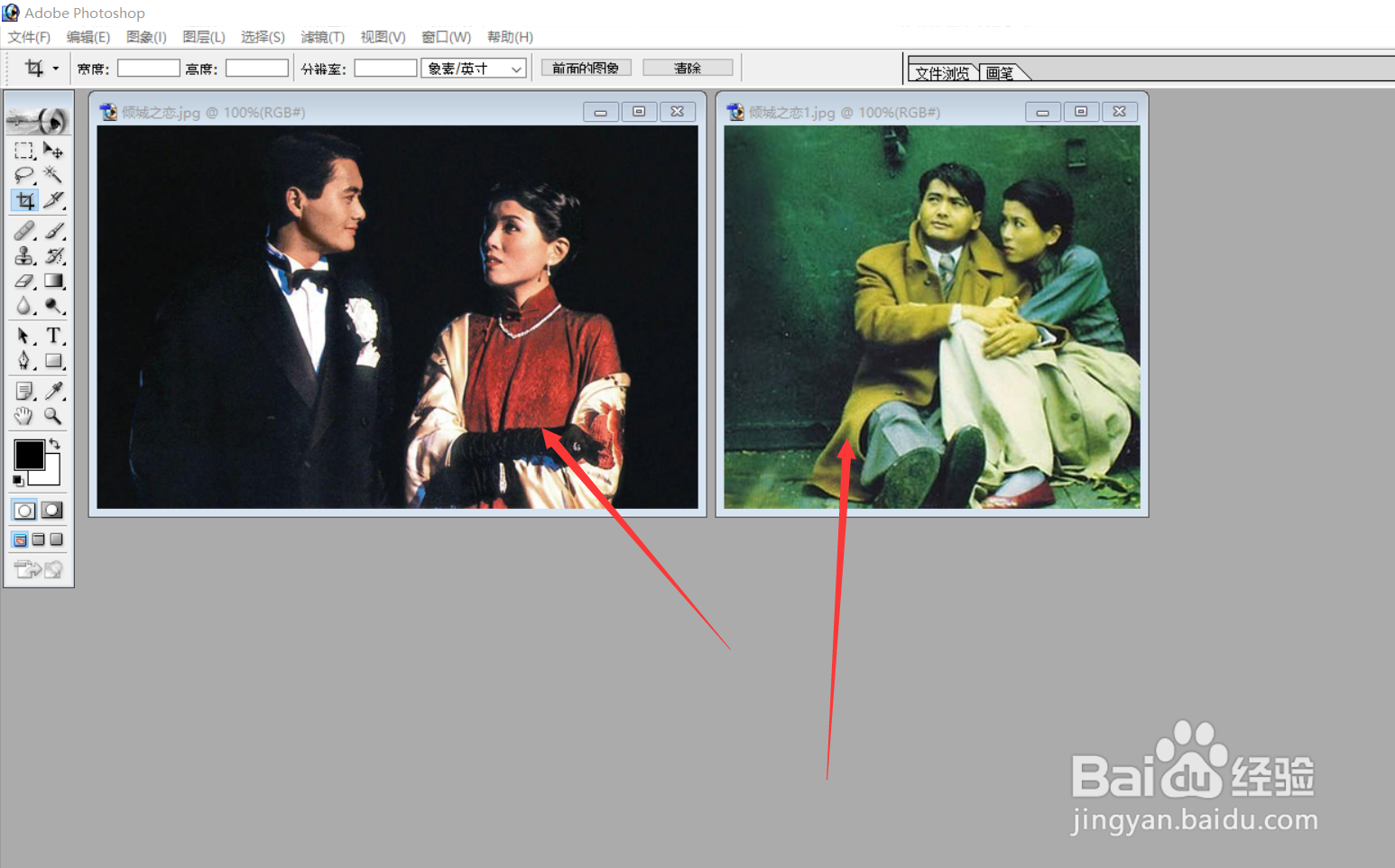Switch to the 文件浏览 tab
The height and width of the screenshot is (868, 1395).
(x=942, y=73)
